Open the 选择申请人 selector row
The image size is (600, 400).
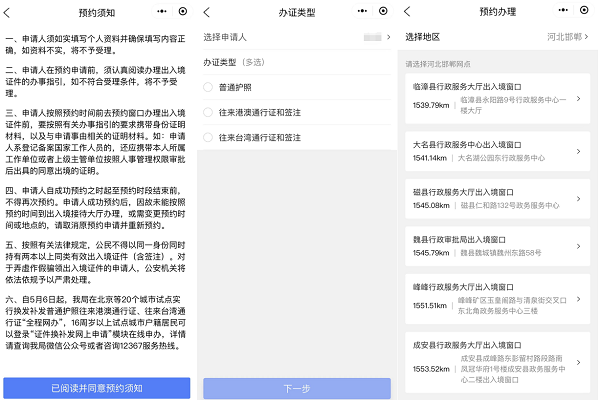tap(297, 37)
